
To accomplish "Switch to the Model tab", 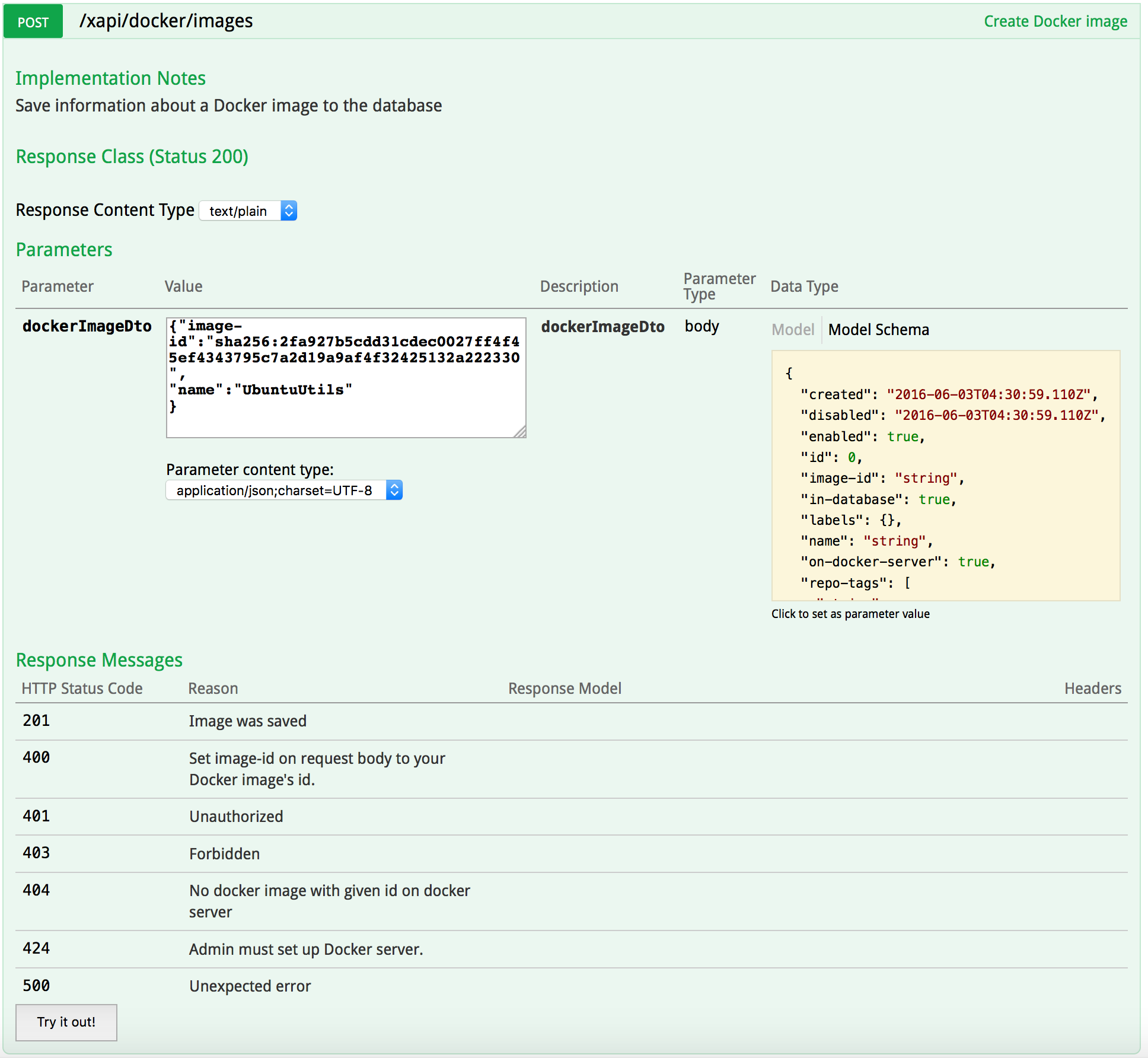I will pos(792,330).
